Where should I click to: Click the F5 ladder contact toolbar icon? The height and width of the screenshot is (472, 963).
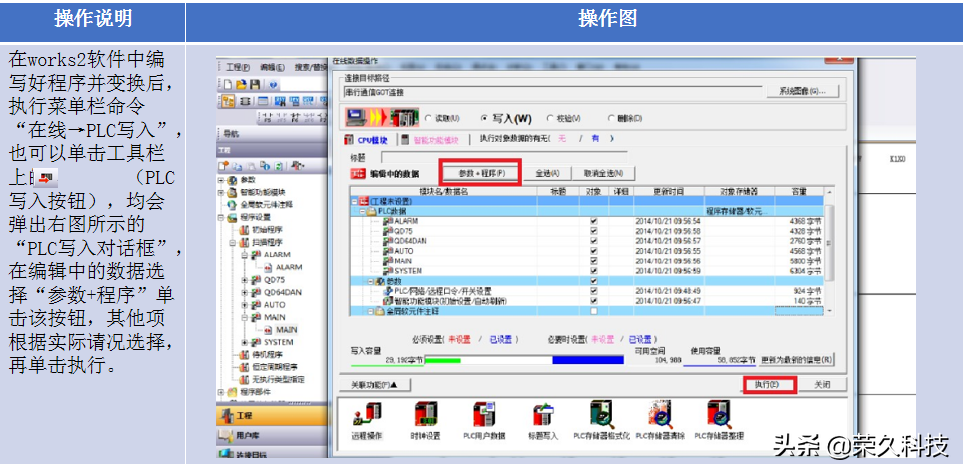click(266, 117)
